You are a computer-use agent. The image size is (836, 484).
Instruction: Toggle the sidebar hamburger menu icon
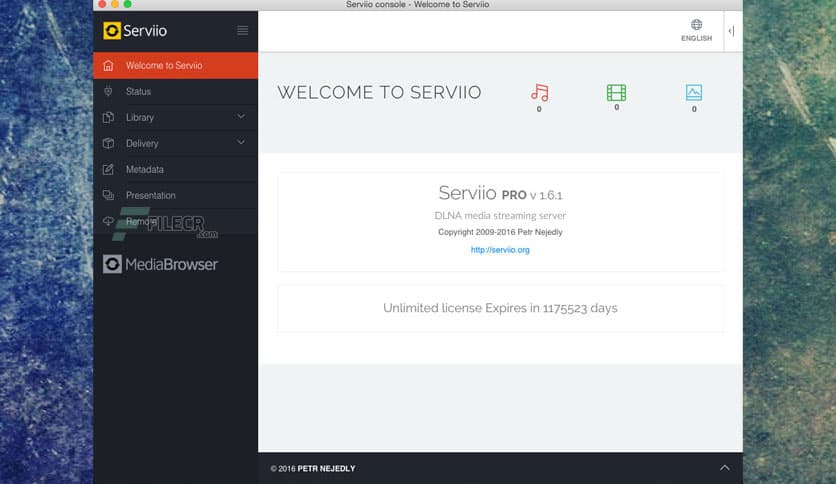tap(243, 30)
